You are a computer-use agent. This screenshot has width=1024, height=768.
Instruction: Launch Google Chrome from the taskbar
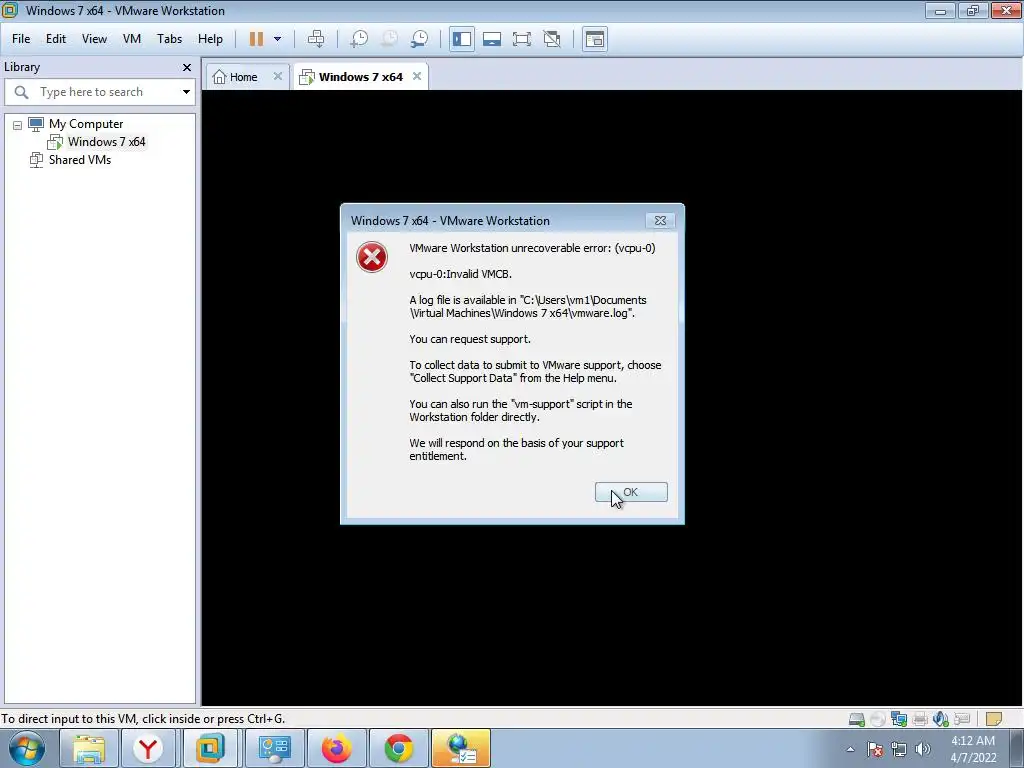point(398,748)
